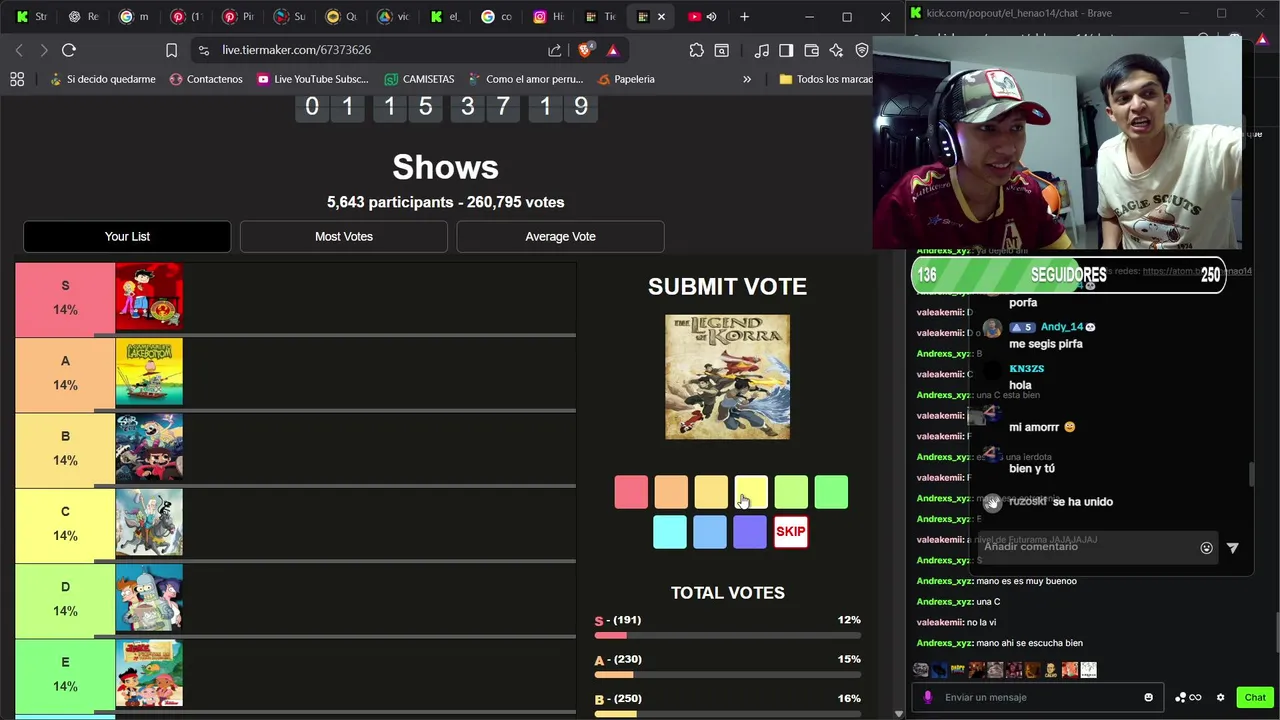This screenshot has height=720, width=1280.
Task: Toggle the browser sidebar panel icon
Action: click(x=786, y=50)
